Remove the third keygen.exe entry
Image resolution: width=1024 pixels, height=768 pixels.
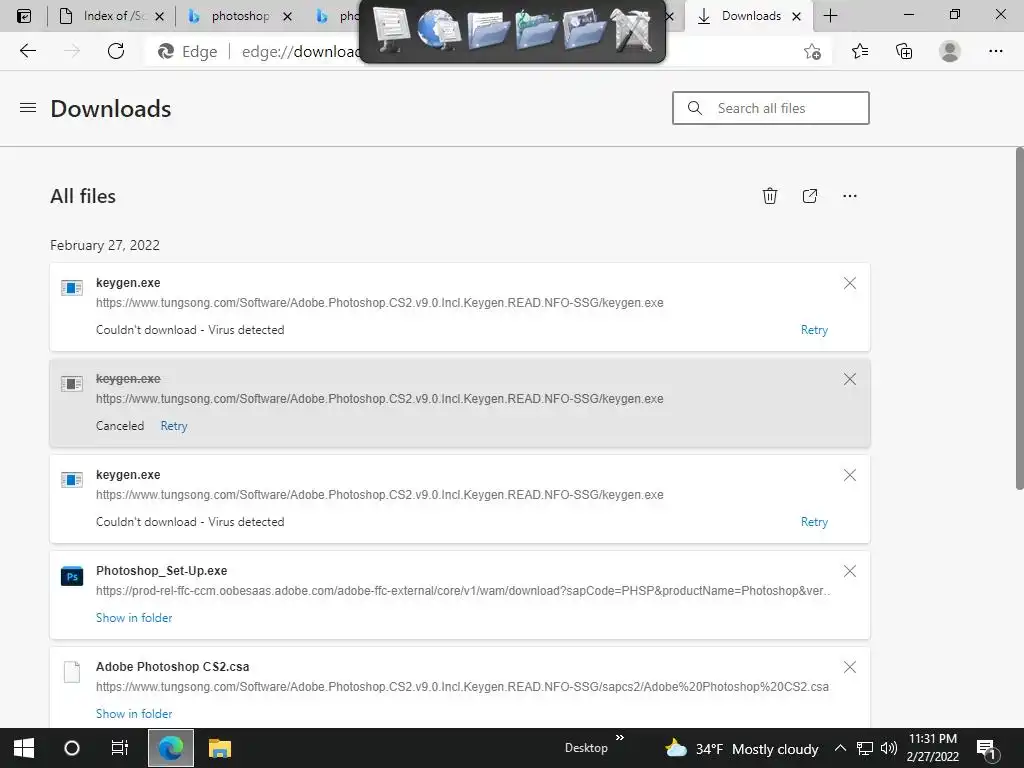tap(850, 475)
